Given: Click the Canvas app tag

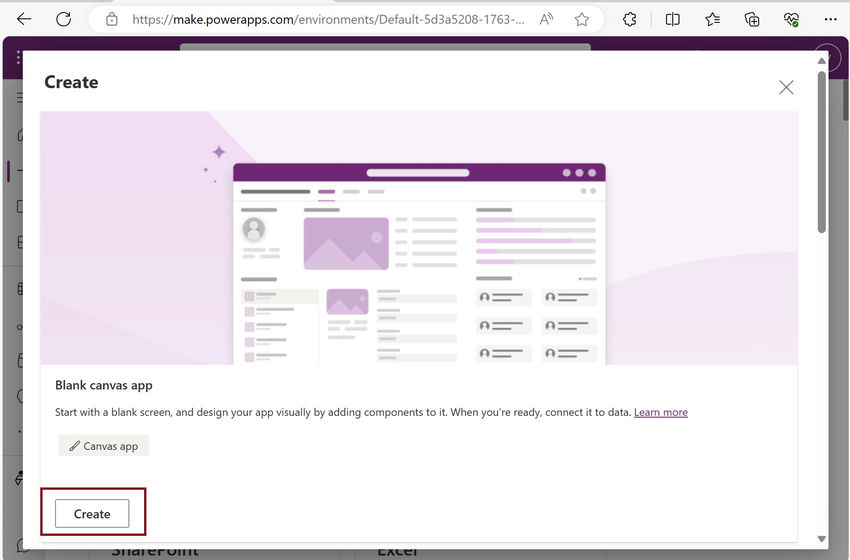Looking at the screenshot, I should [x=104, y=446].
